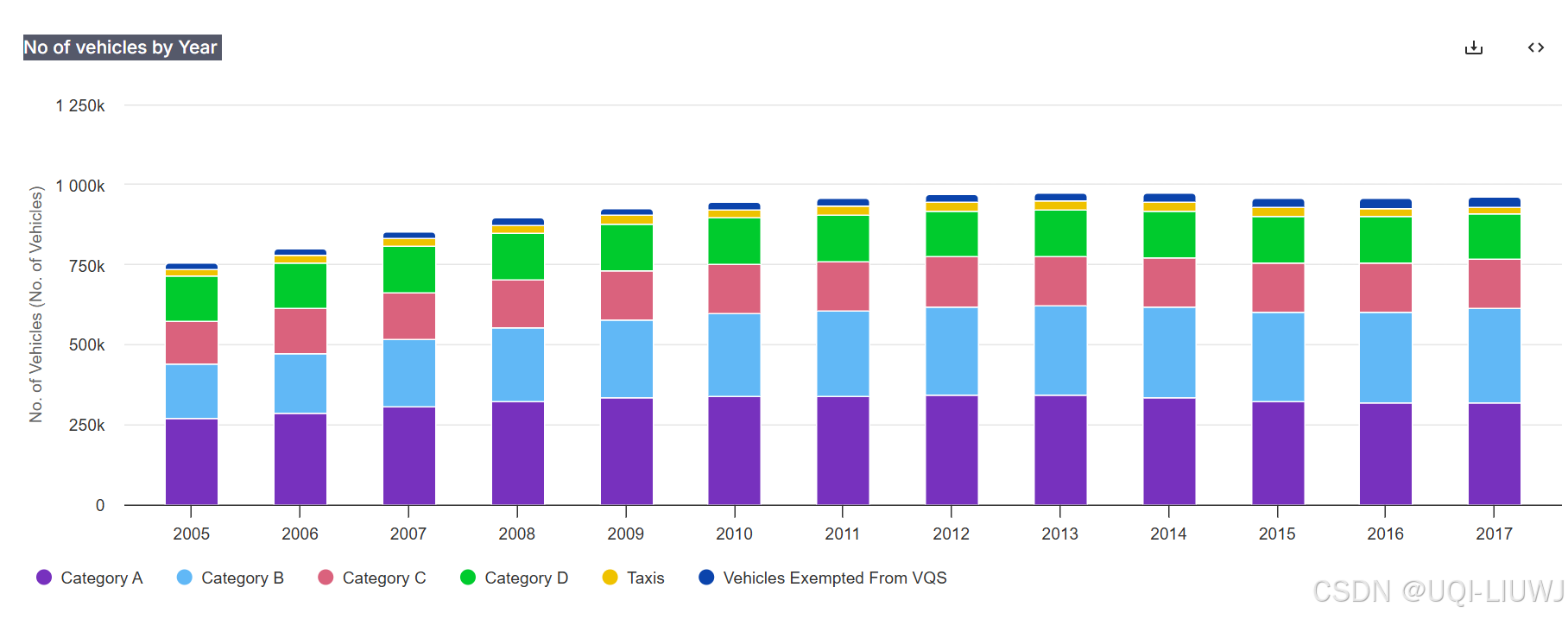Image resolution: width=1568 pixels, height=619 pixels.
Task: Toggle Vehicles Exempted From VQS legend
Action: (834, 578)
